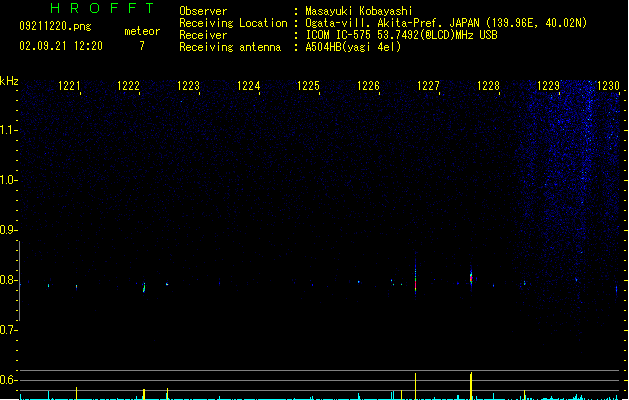629x400 pixels.
Task: Click the 1223 time tick label
Action: coord(188,86)
